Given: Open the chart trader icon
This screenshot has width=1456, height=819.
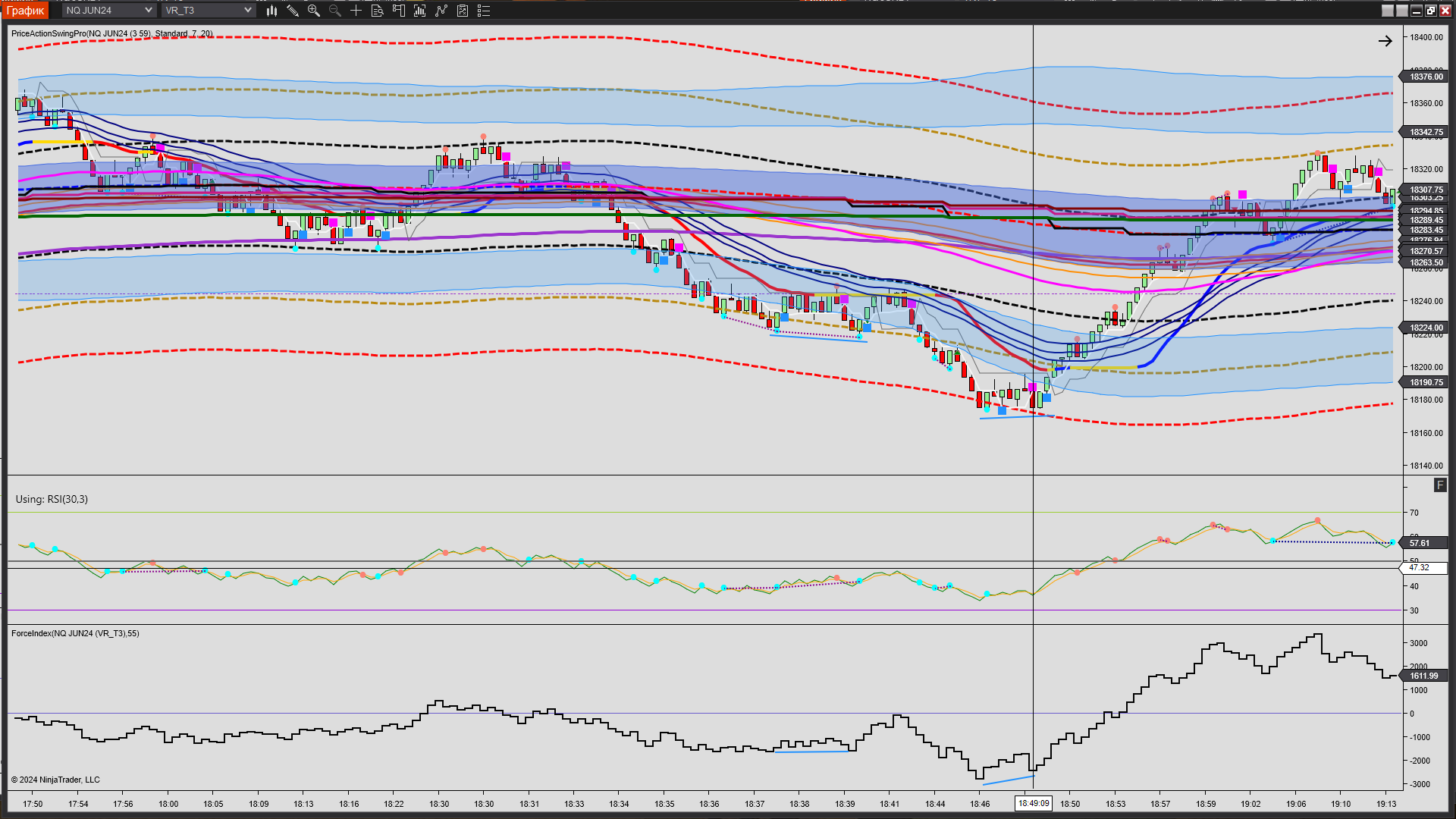Looking at the screenshot, I should point(399,11).
